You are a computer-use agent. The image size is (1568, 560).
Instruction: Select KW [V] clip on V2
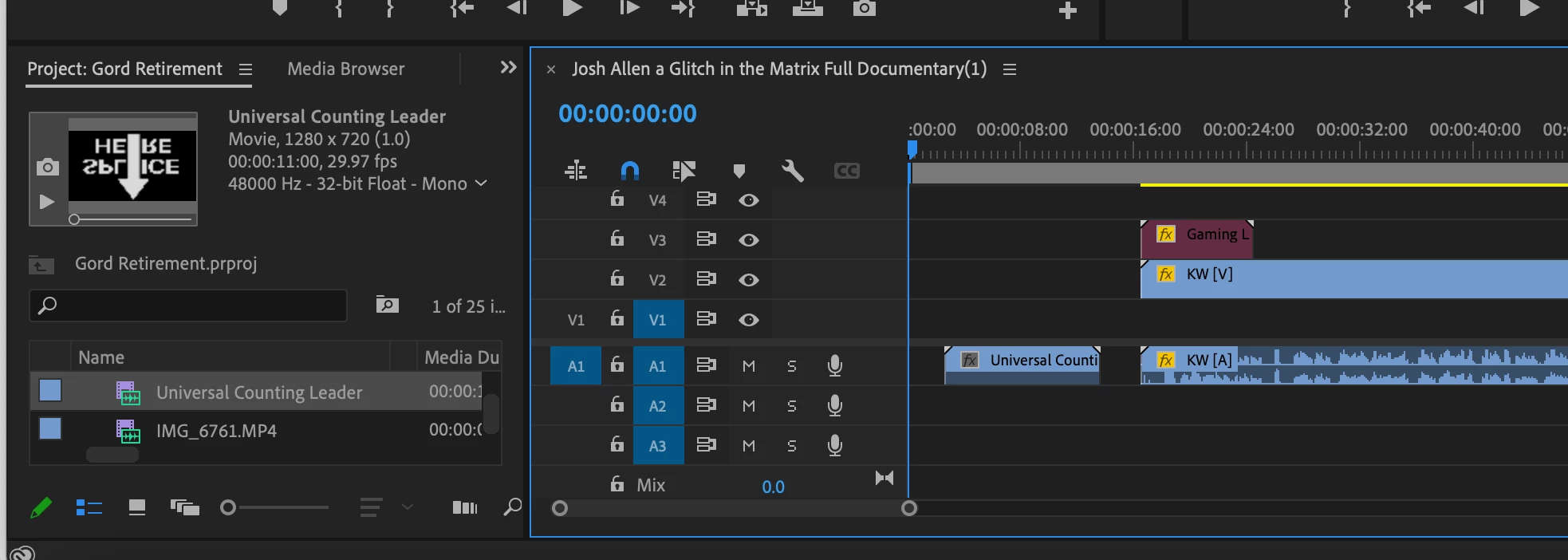click(x=1353, y=279)
